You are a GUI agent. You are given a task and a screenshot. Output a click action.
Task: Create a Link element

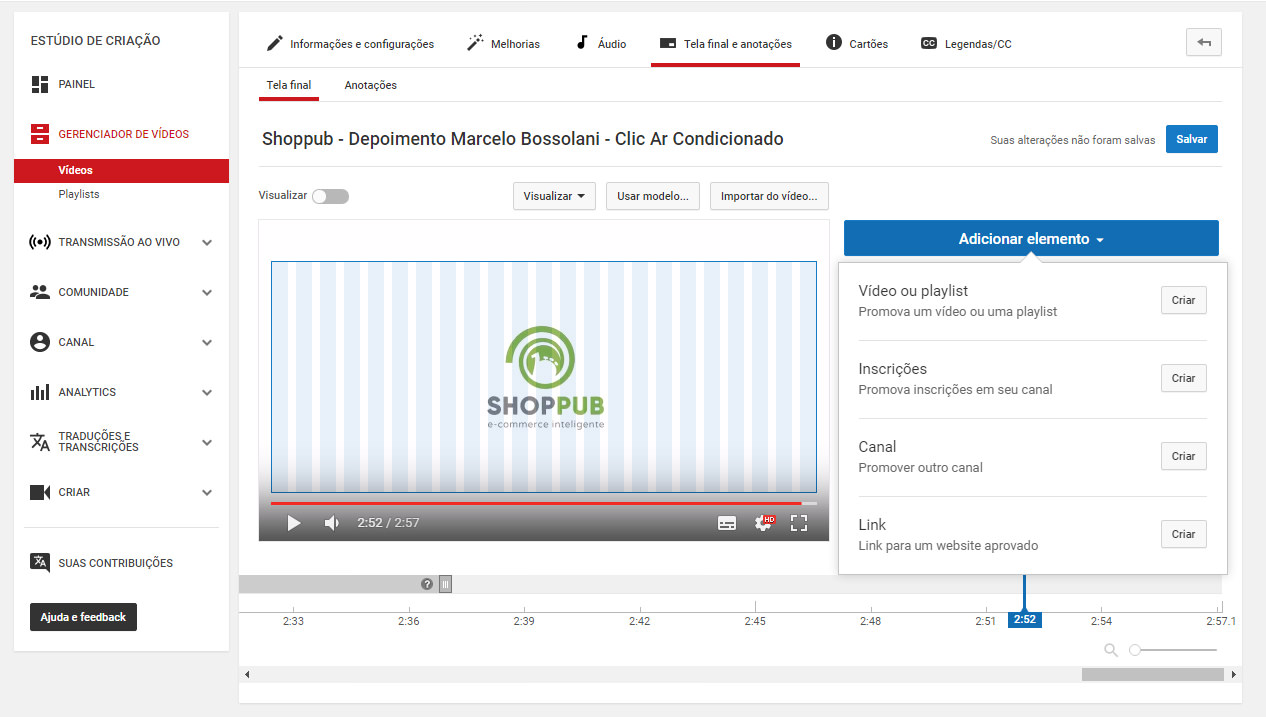point(1183,534)
